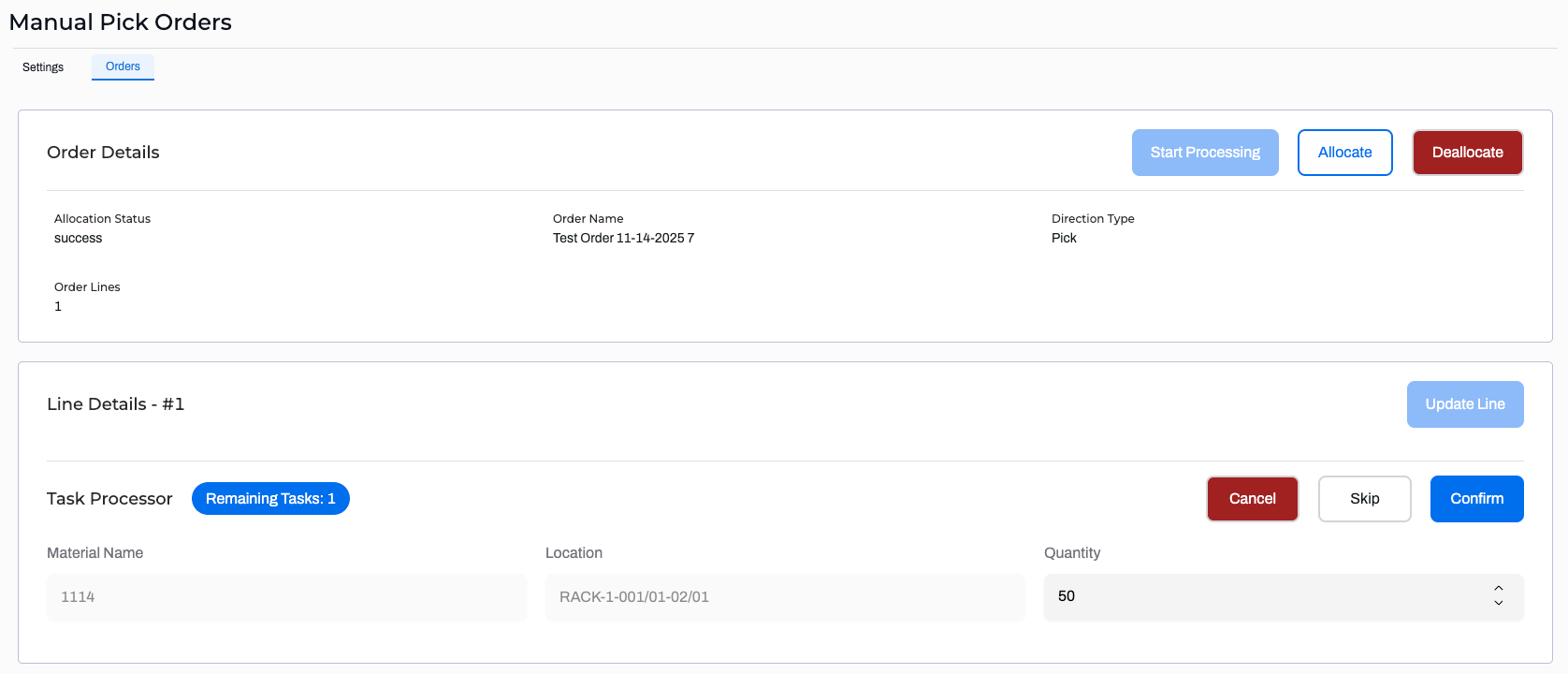This screenshot has height=674, width=1568.
Task: Click the "Allocation Status" label
Action: tap(102, 219)
